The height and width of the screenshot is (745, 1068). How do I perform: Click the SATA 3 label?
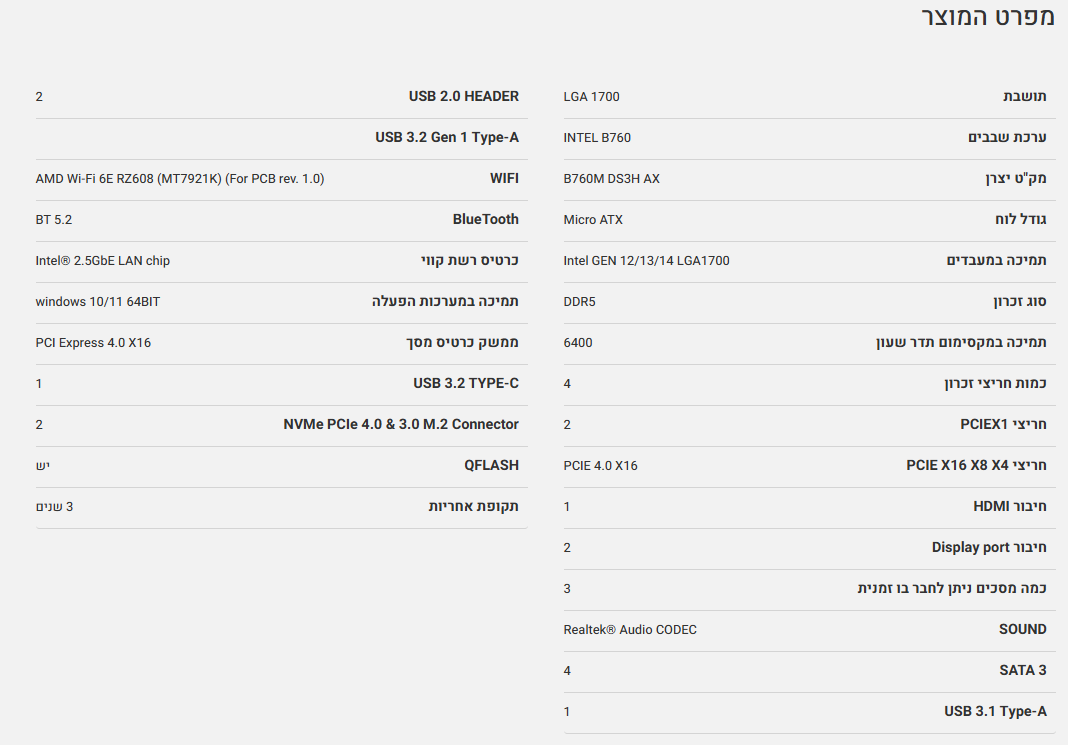pyautogui.click(x=1022, y=671)
